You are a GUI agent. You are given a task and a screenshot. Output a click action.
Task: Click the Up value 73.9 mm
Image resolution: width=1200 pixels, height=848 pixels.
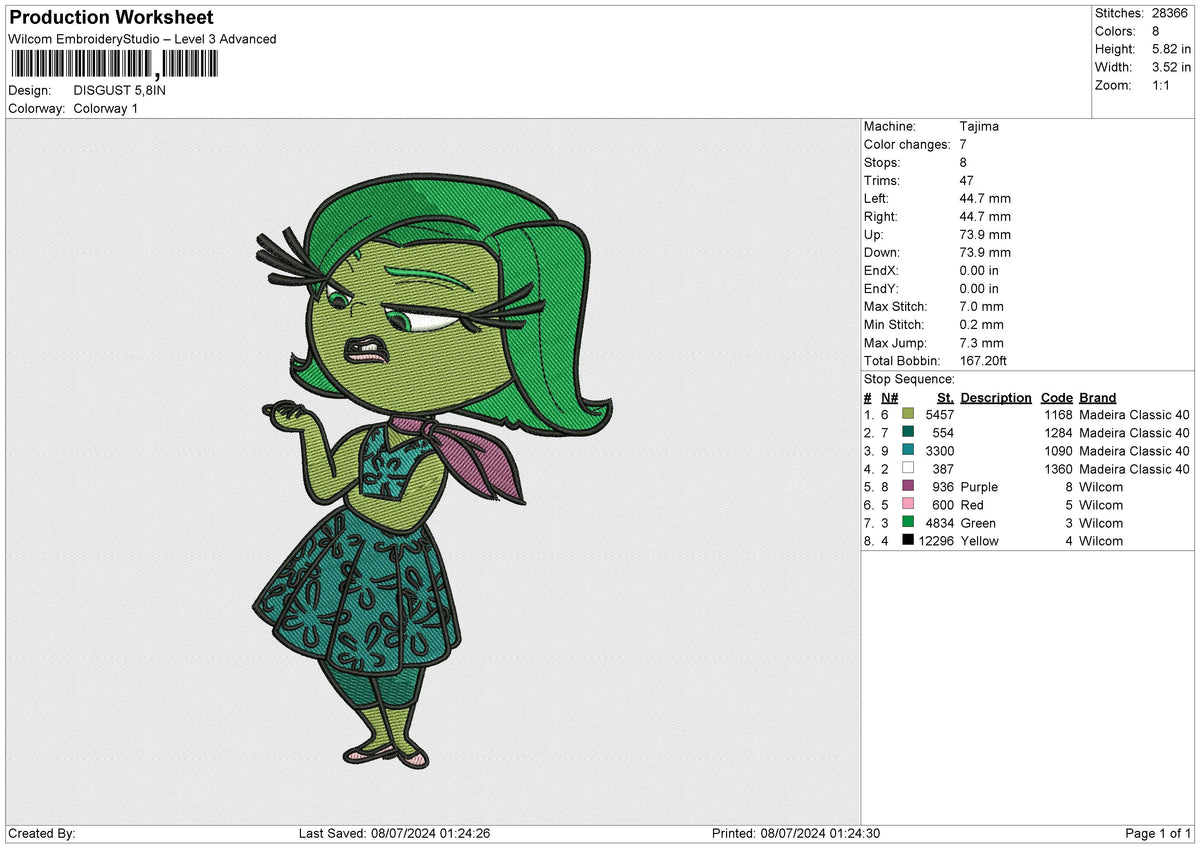(984, 235)
